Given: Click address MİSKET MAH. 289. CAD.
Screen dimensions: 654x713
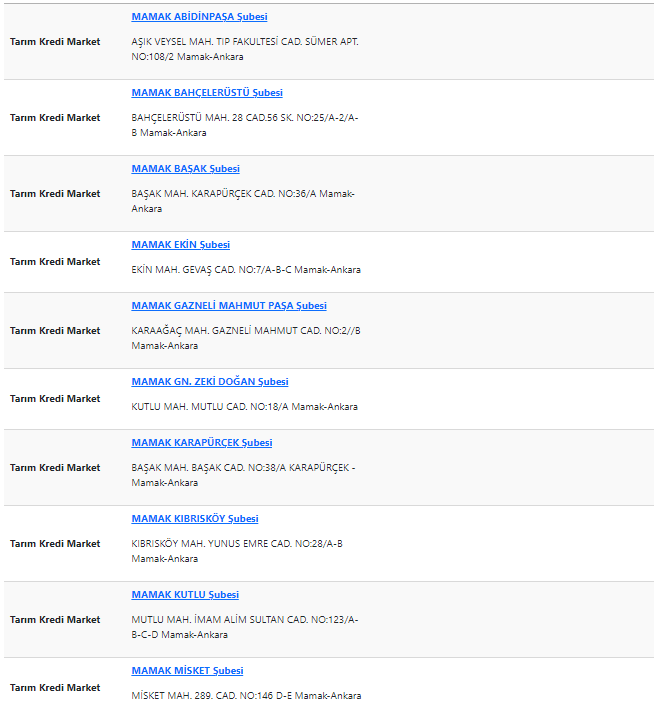Looking at the screenshot, I should click(x=247, y=695).
